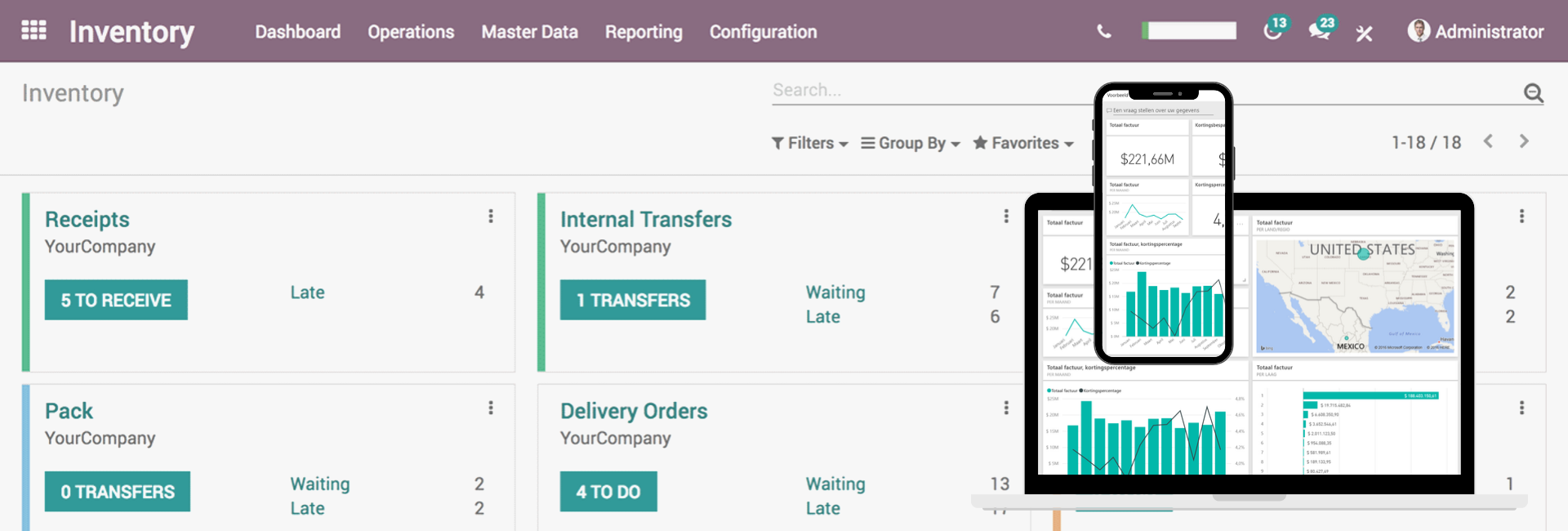The width and height of the screenshot is (1568, 531).
Task: Expand the Favorites dropdown
Action: pos(1023,143)
